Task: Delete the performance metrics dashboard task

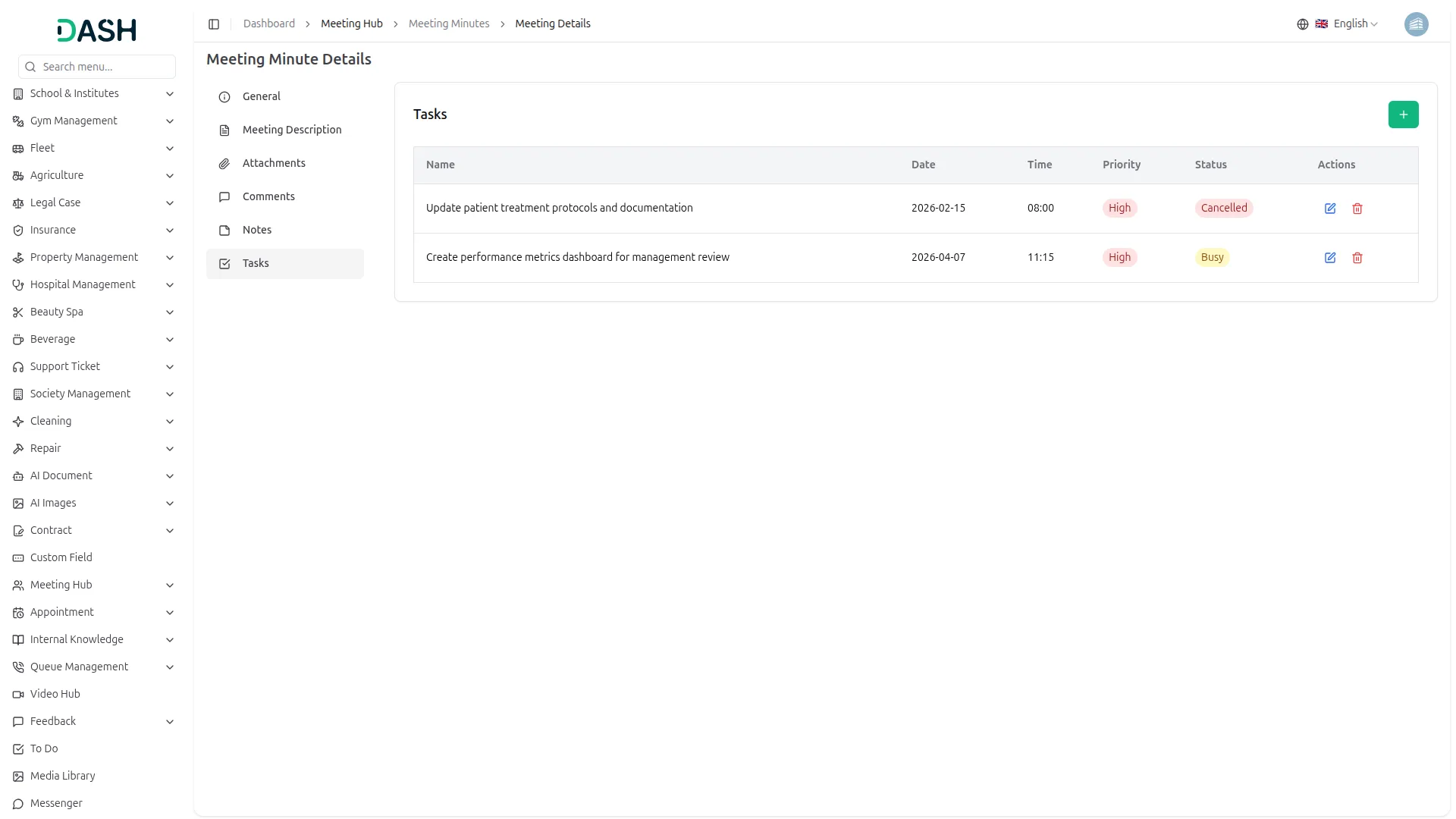Action: 1357,258
